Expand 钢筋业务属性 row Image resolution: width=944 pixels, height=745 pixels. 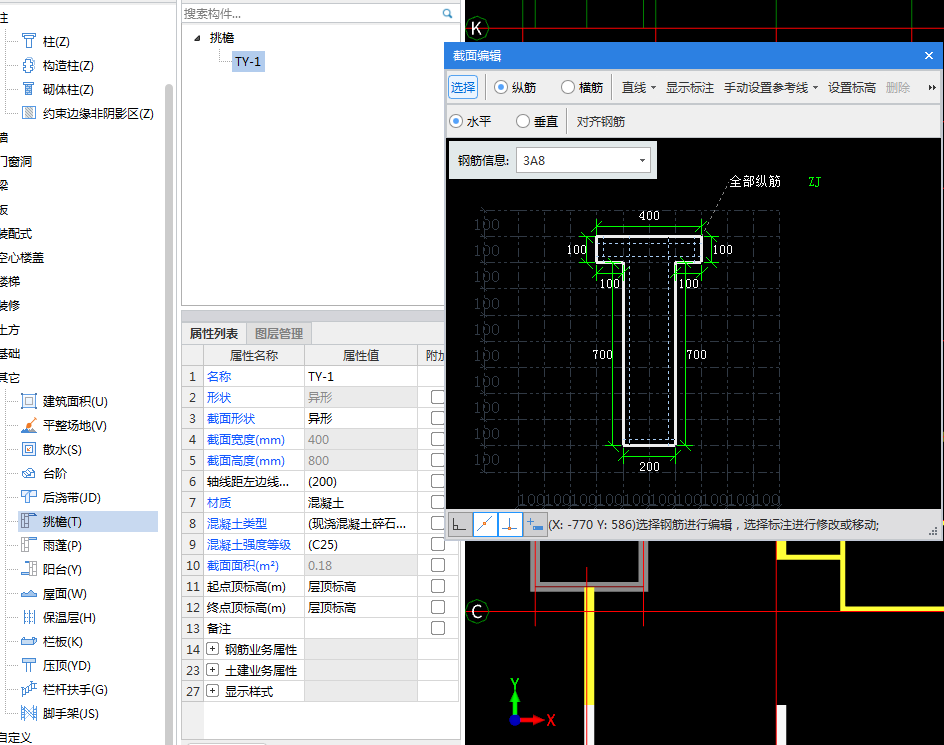[x=212, y=649]
